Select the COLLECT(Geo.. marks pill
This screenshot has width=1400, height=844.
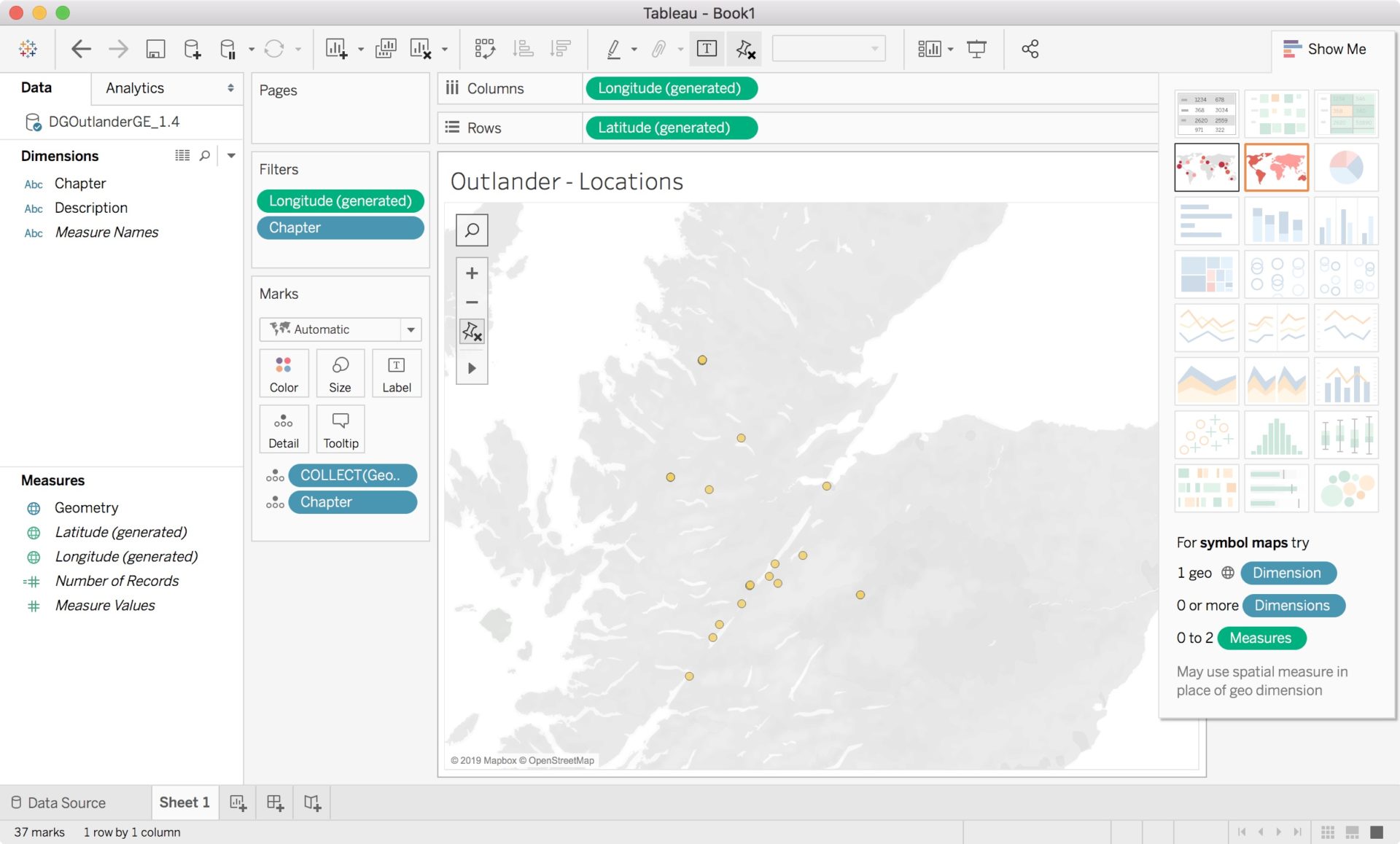click(353, 475)
